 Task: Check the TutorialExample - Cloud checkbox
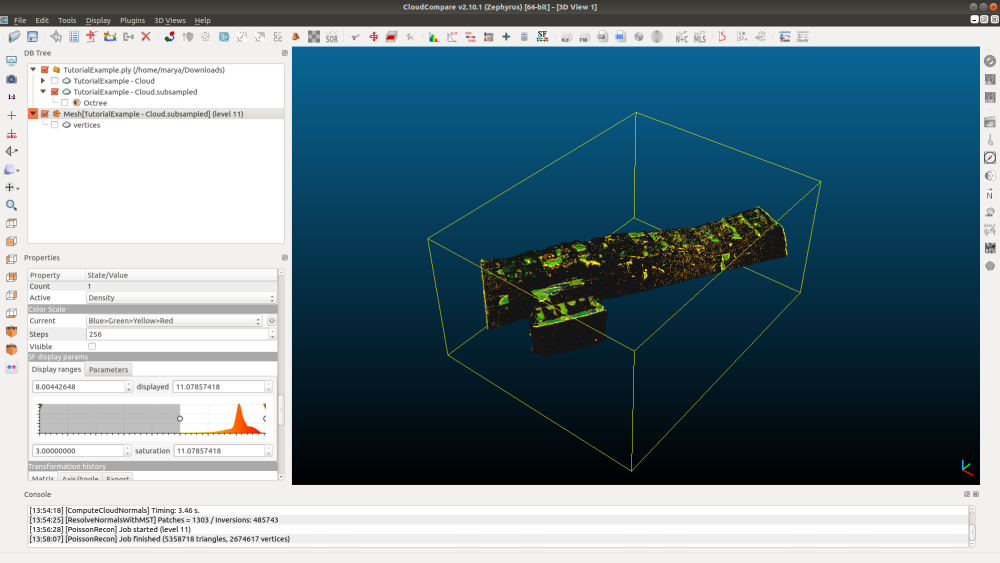pyautogui.click(x=55, y=81)
